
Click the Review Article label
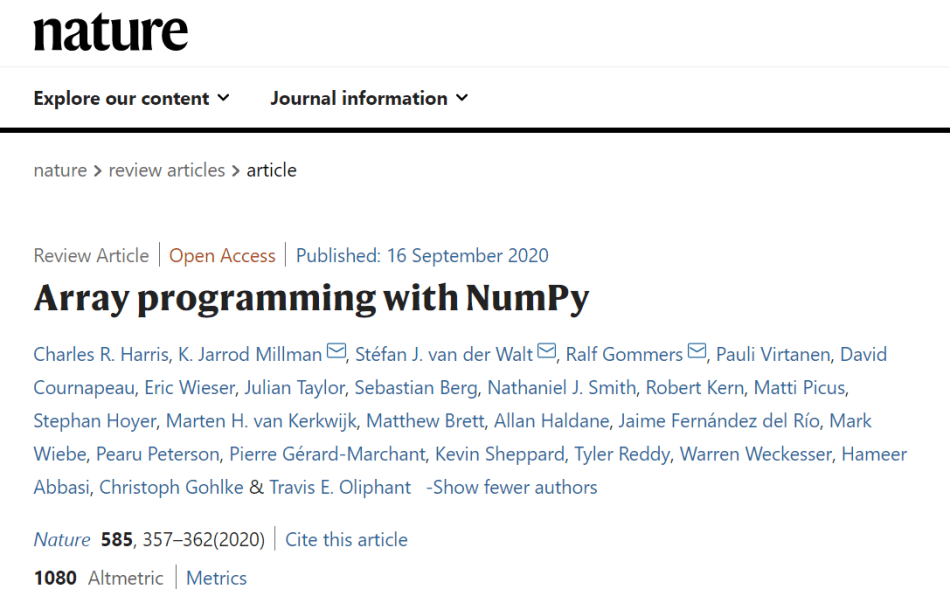91,256
